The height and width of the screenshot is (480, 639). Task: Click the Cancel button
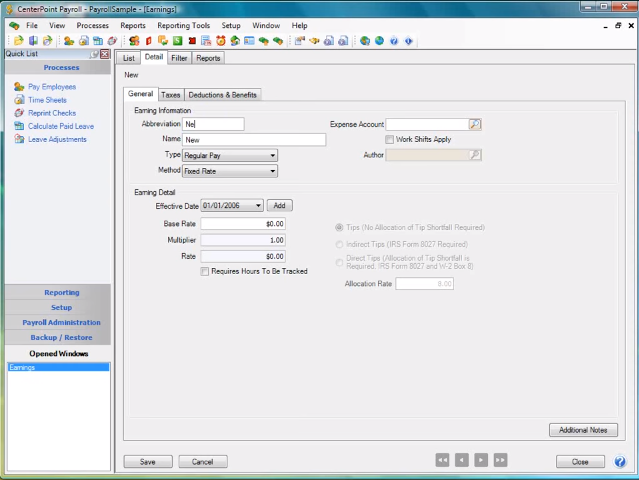(203, 462)
